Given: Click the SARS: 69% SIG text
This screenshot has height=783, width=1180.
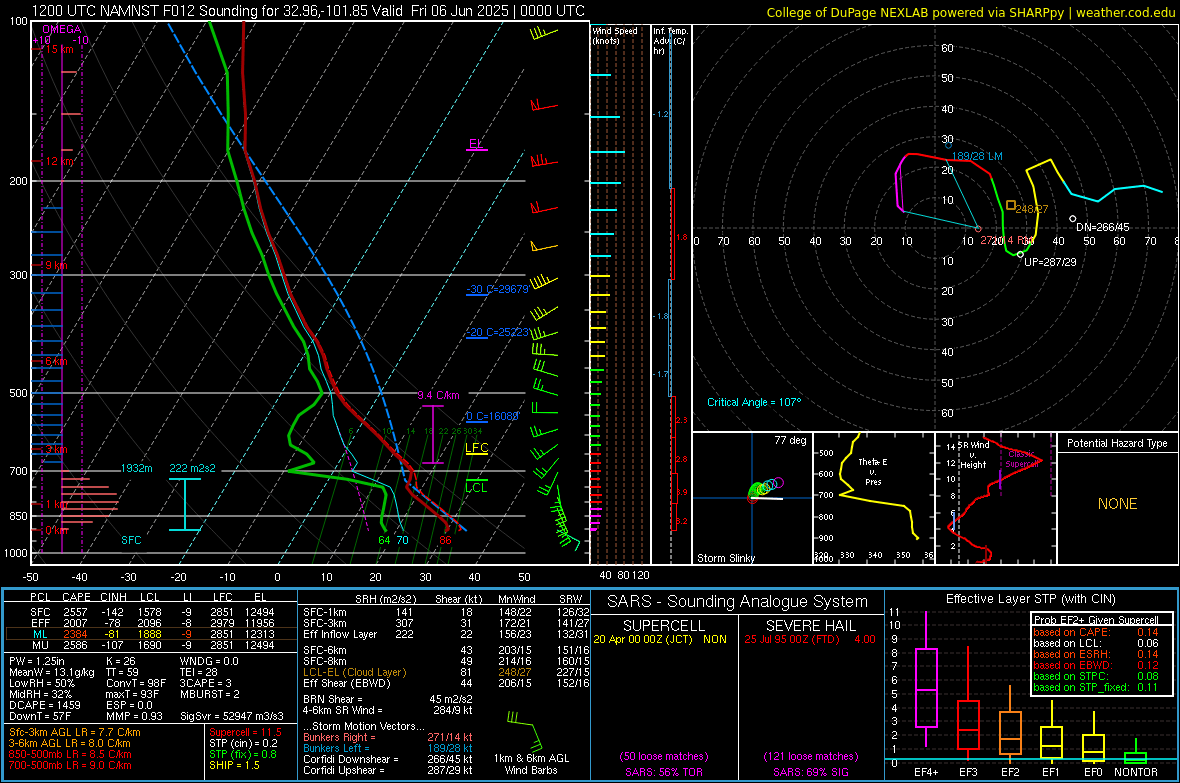Looking at the screenshot, I should pyautogui.click(x=810, y=772).
